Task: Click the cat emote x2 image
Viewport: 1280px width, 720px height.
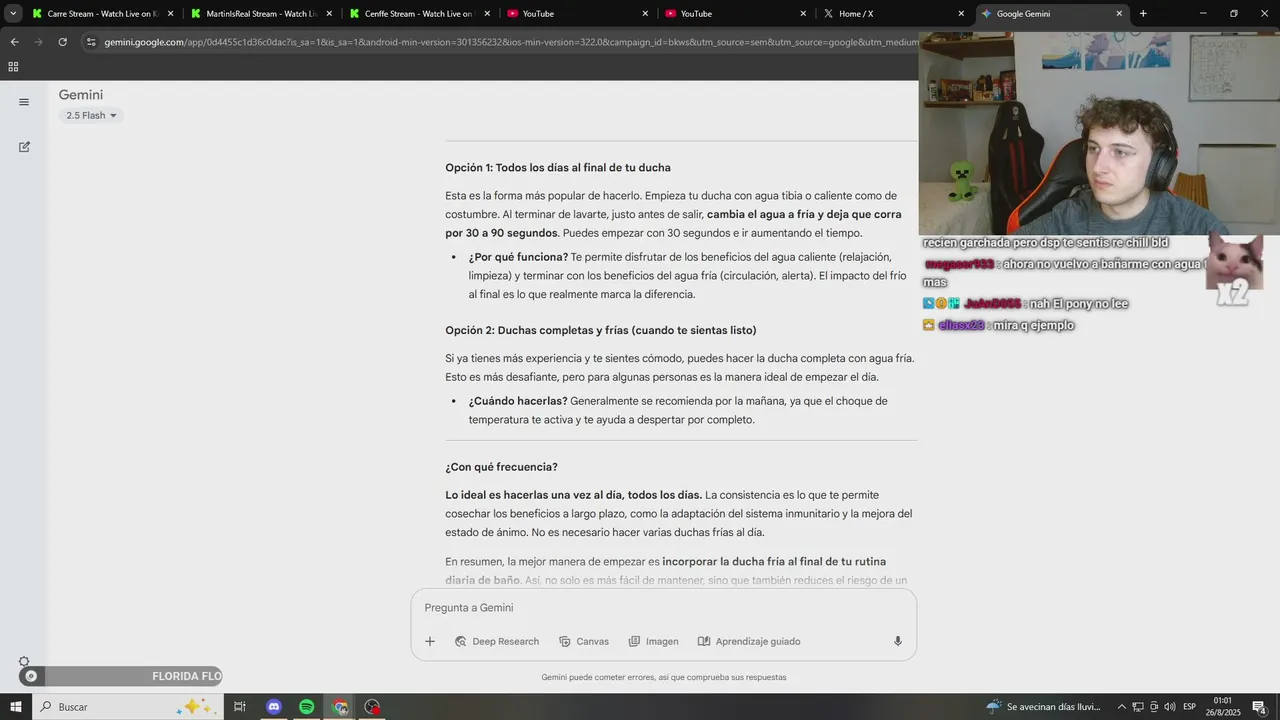Action: click(1235, 270)
